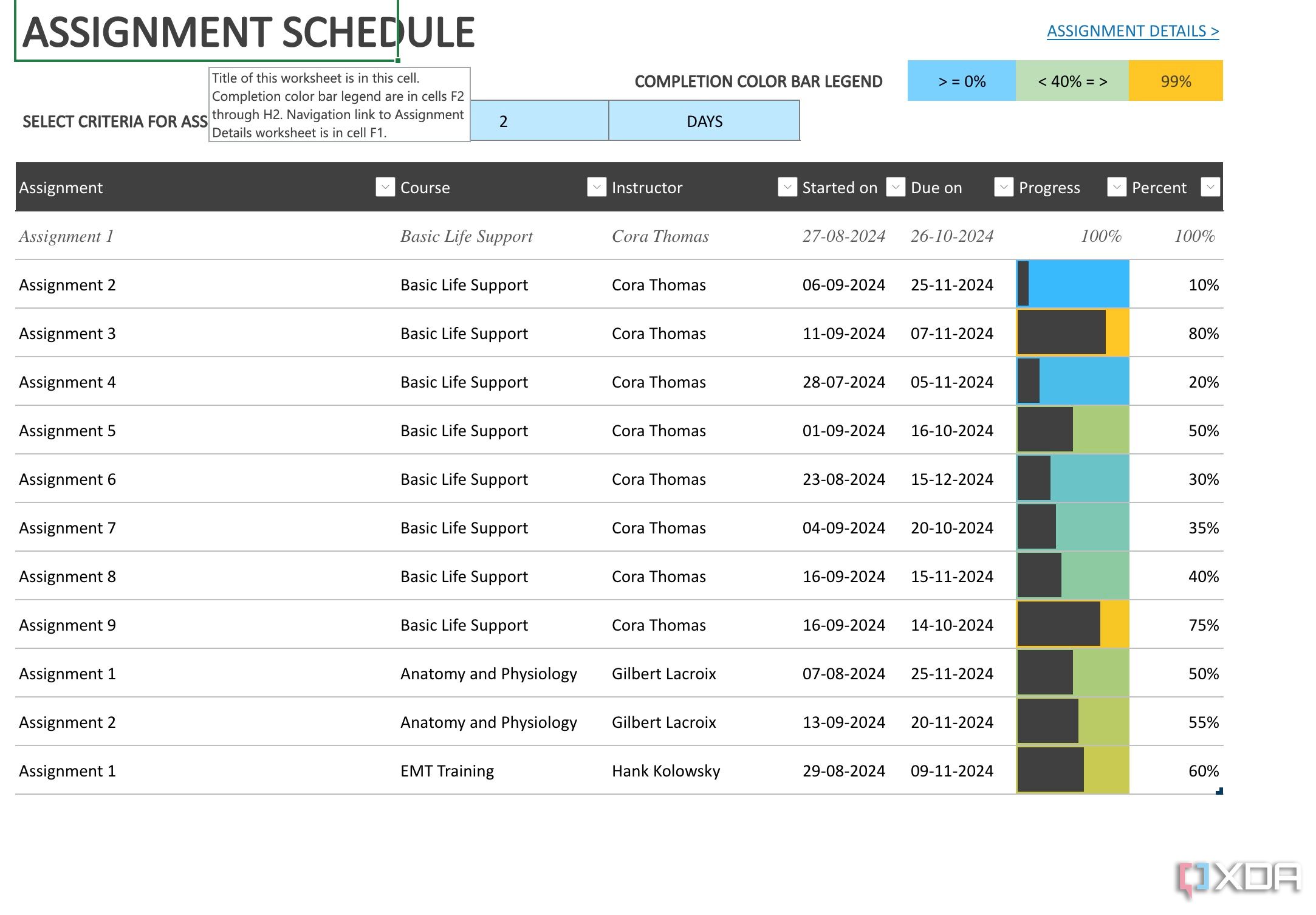This screenshot has width=1316, height=915.
Task: Click the 20% progress bar for Assignment 4
Action: click(1072, 381)
